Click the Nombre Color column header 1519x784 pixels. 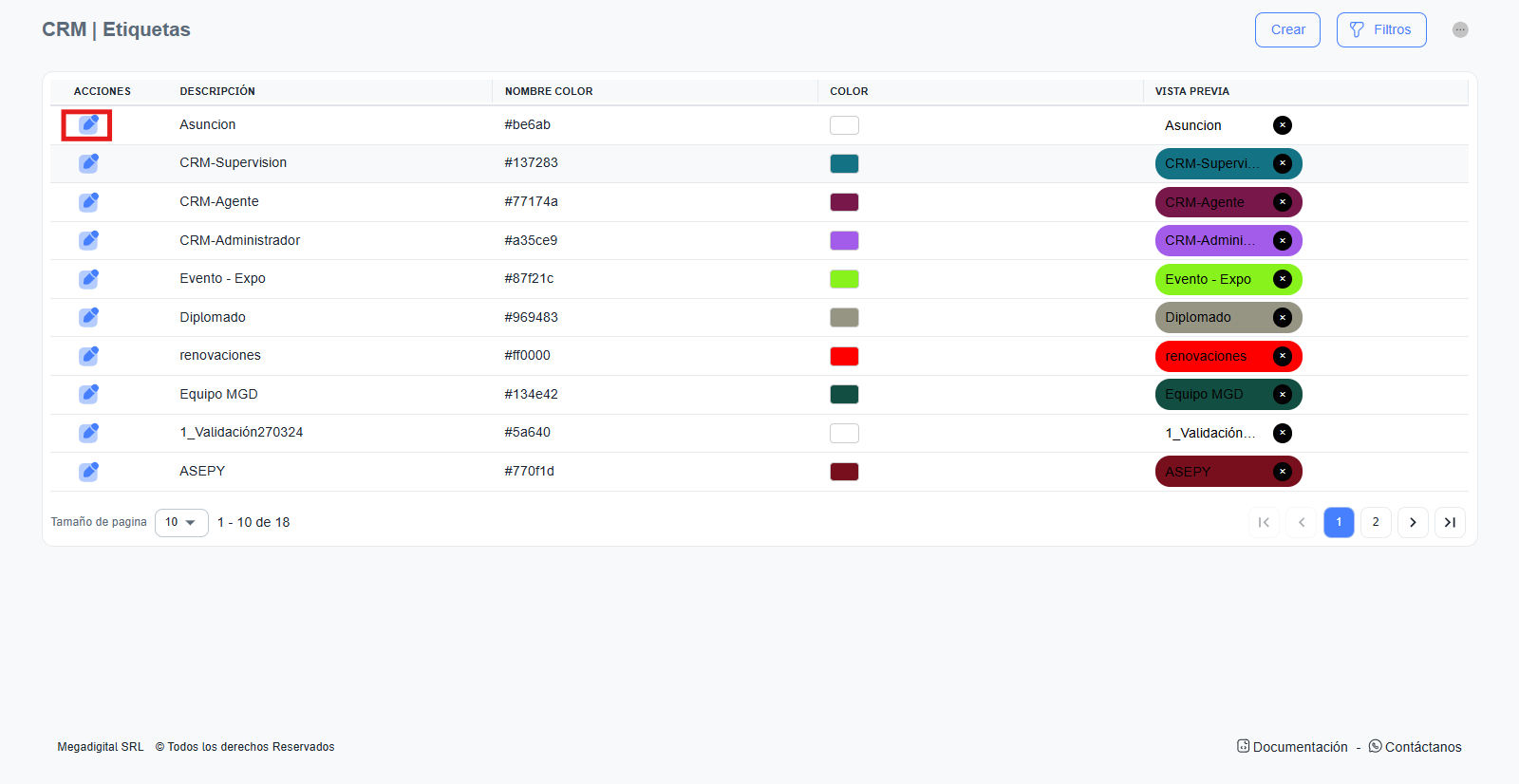(x=549, y=91)
